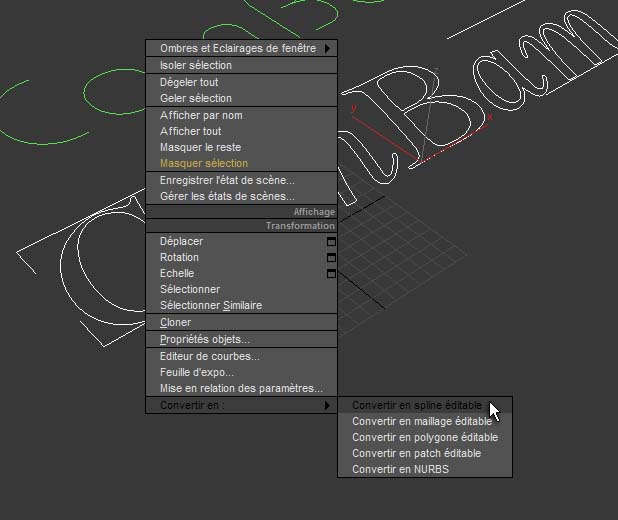The width and height of the screenshot is (618, 520).
Task: Choose Afficher par nom
Action: (241, 116)
